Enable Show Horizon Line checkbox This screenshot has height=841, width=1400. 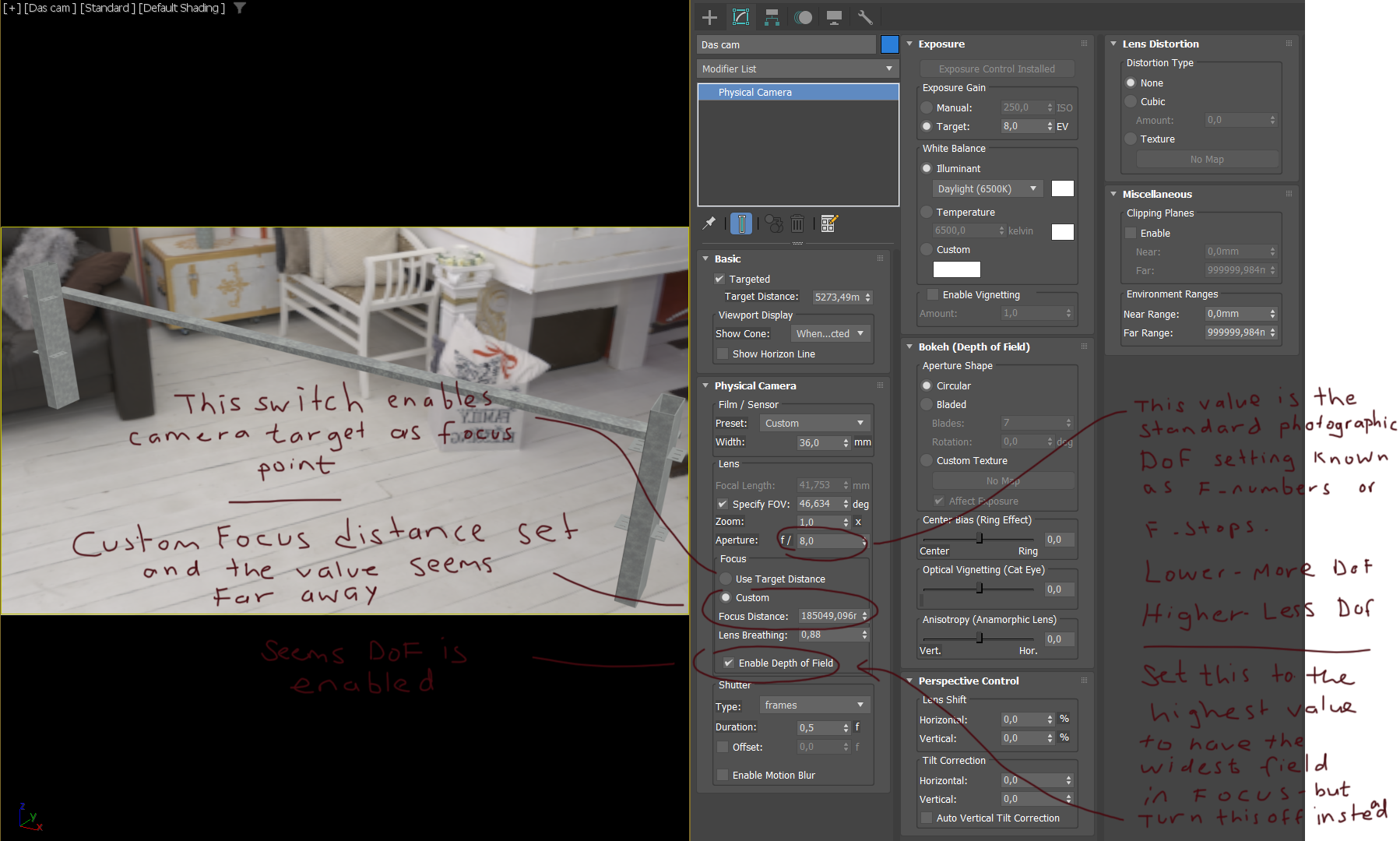[x=723, y=354]
